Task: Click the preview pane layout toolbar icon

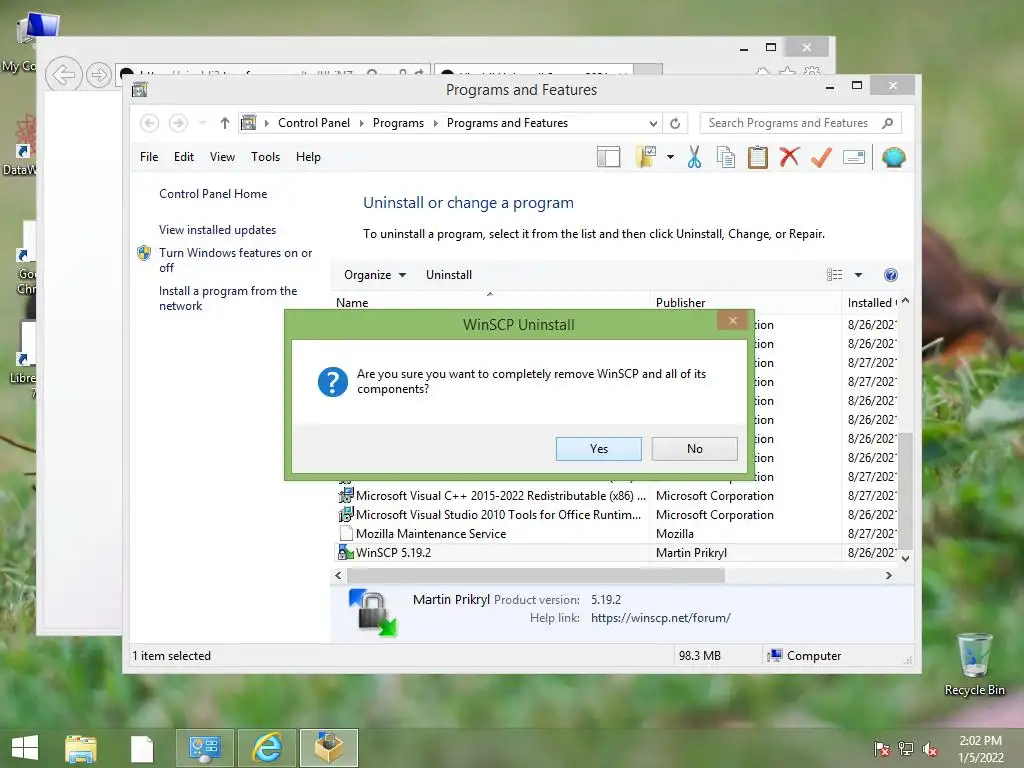Action: (x=608, y=157)
